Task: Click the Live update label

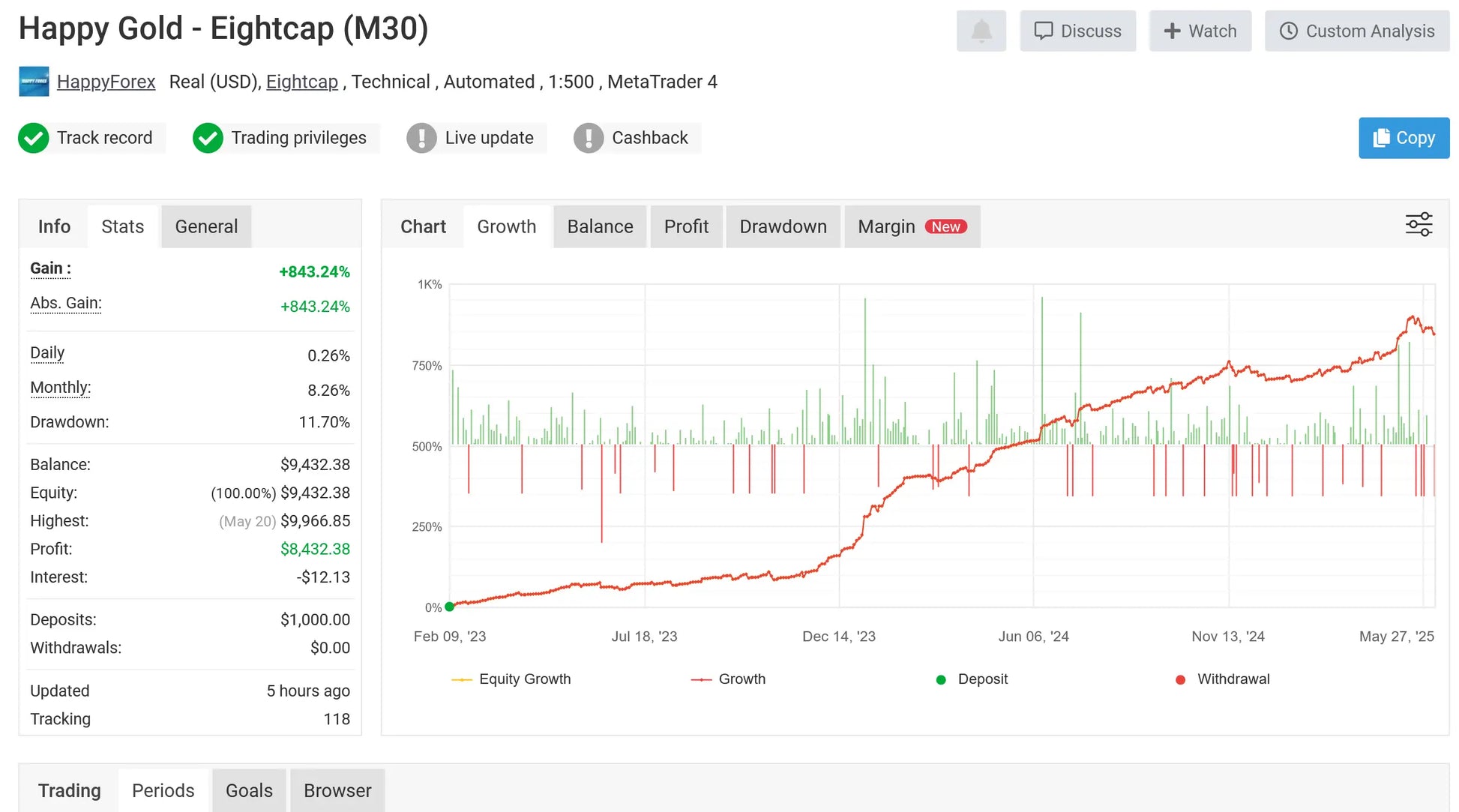Action: tap(489, 138)
